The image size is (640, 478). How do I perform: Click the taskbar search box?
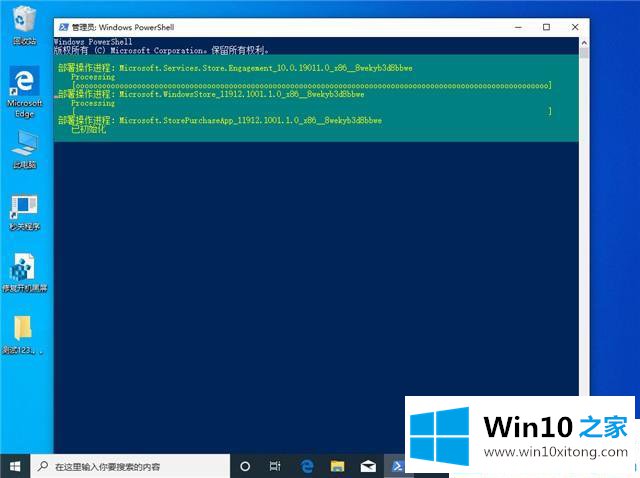130,466
